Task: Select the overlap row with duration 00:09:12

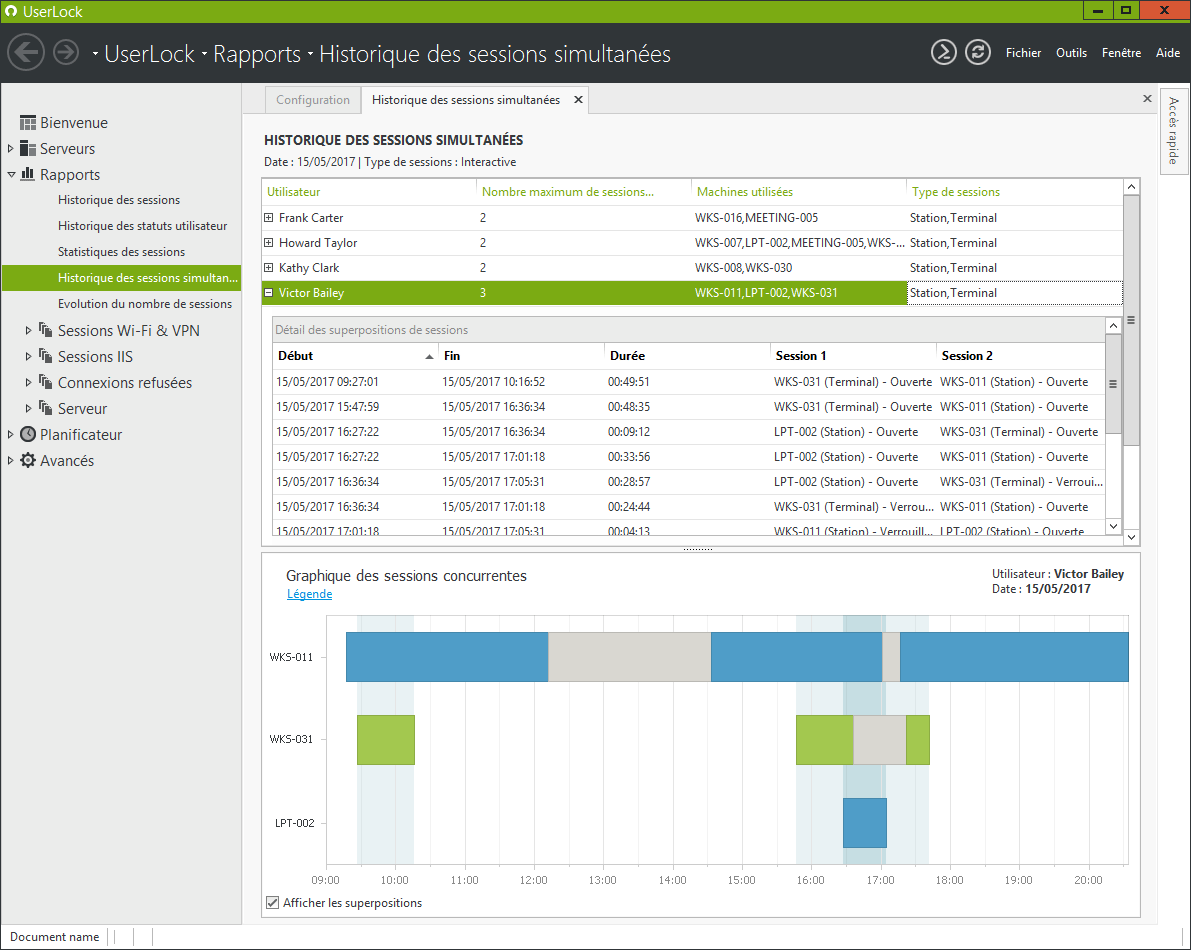Action: (689, 431)
